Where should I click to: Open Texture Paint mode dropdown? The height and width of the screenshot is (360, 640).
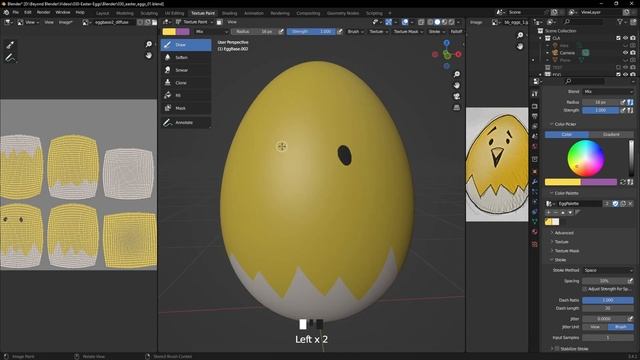point(195,22)
